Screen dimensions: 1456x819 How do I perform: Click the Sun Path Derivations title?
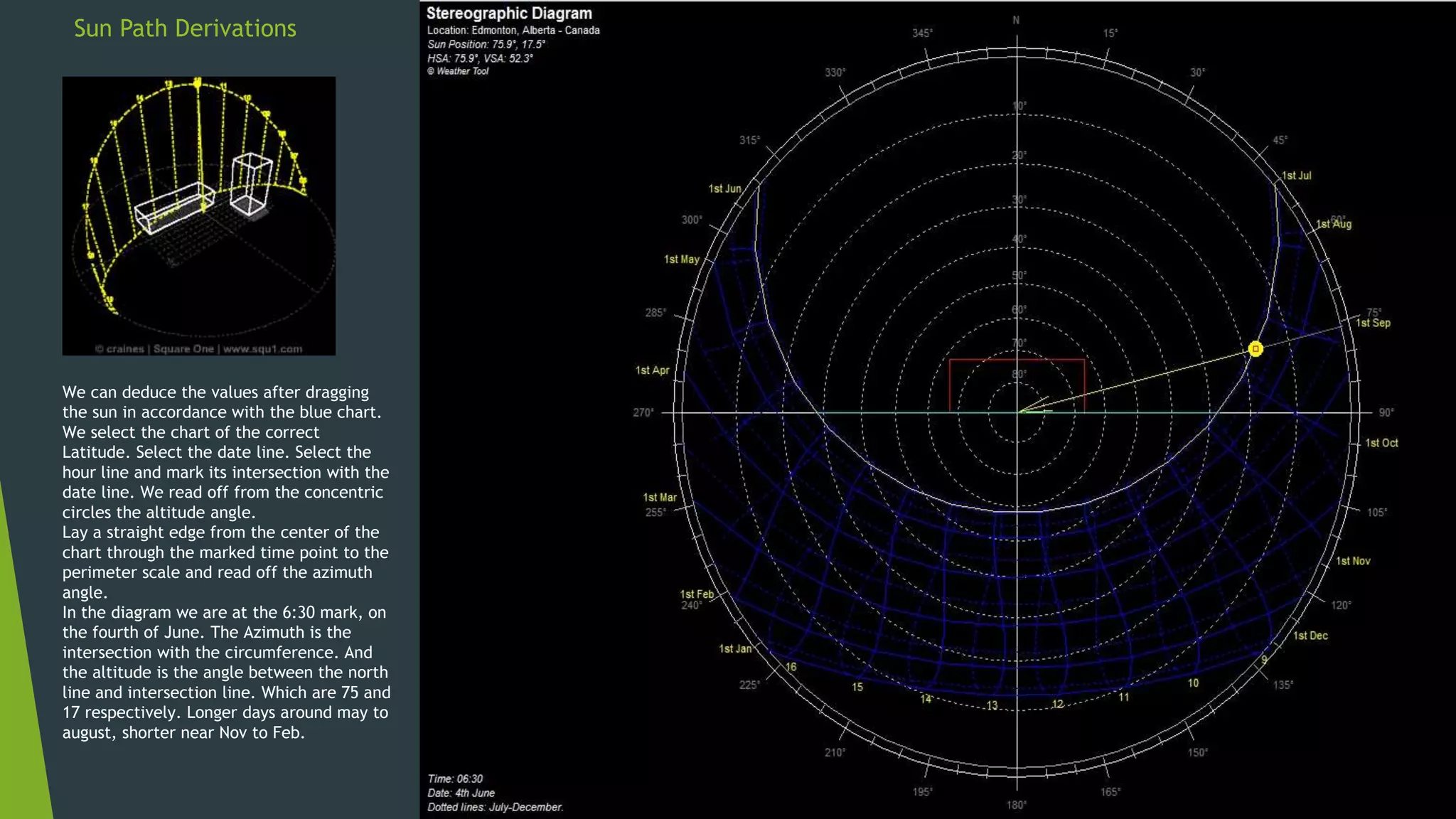(185, 28)
